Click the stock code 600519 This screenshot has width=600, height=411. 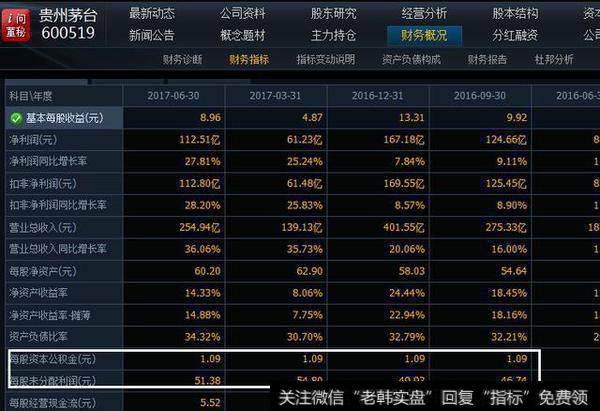pyautogui.click(x=68, y=33)
